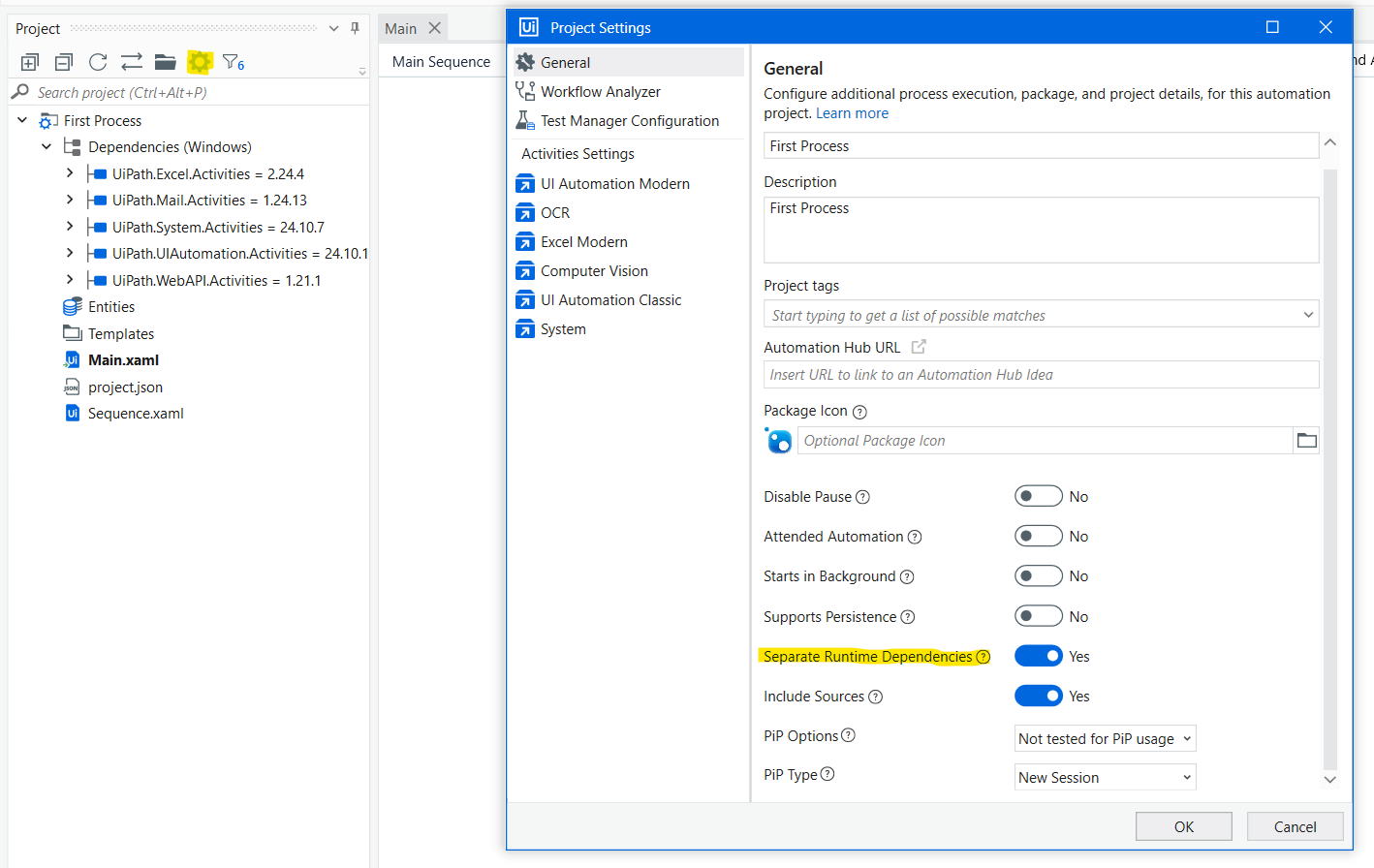
Task: Maximize the Project Settings dialog
Action: tap(1272, 27)
